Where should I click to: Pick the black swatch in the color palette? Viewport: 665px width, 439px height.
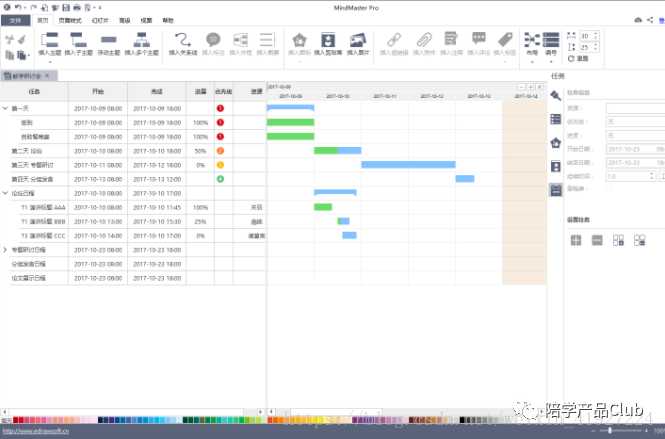tap(462, 420)
